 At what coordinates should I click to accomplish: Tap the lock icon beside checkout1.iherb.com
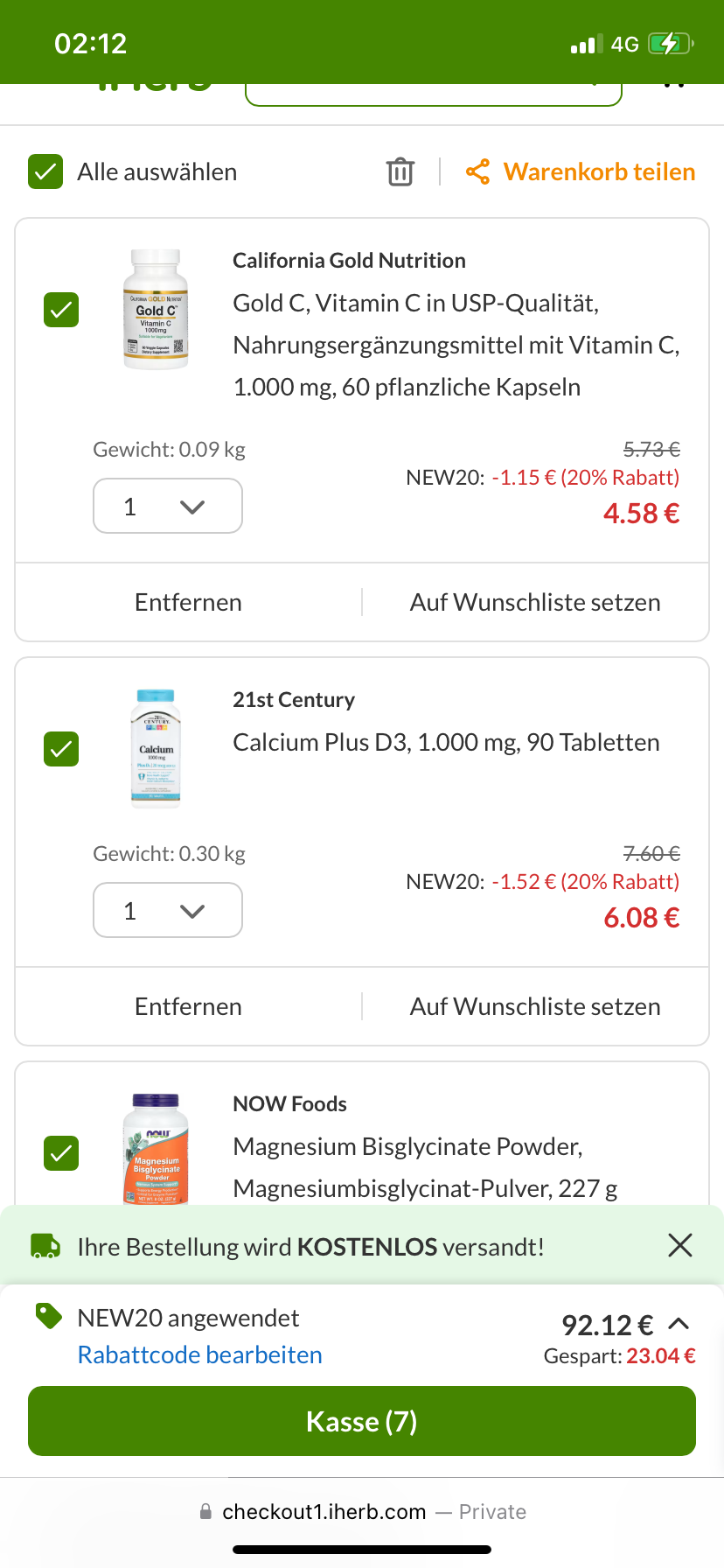click(205, 1511)
